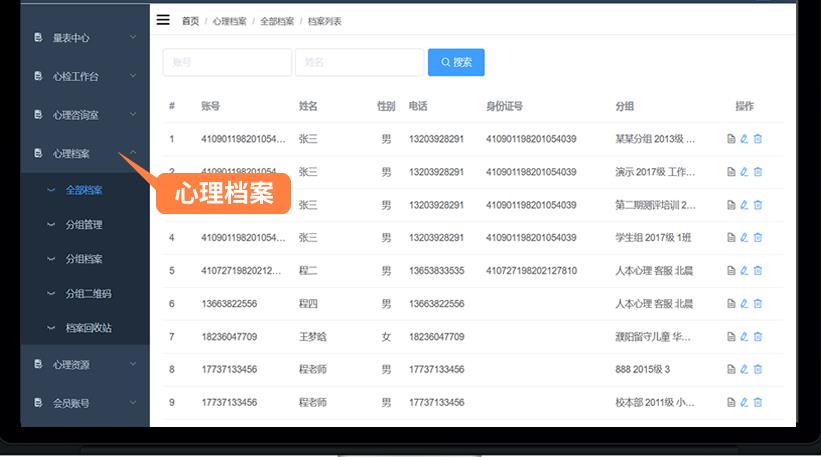
Task: Click the edit pencil icon for row 5
Action: (x=744, y=271)
